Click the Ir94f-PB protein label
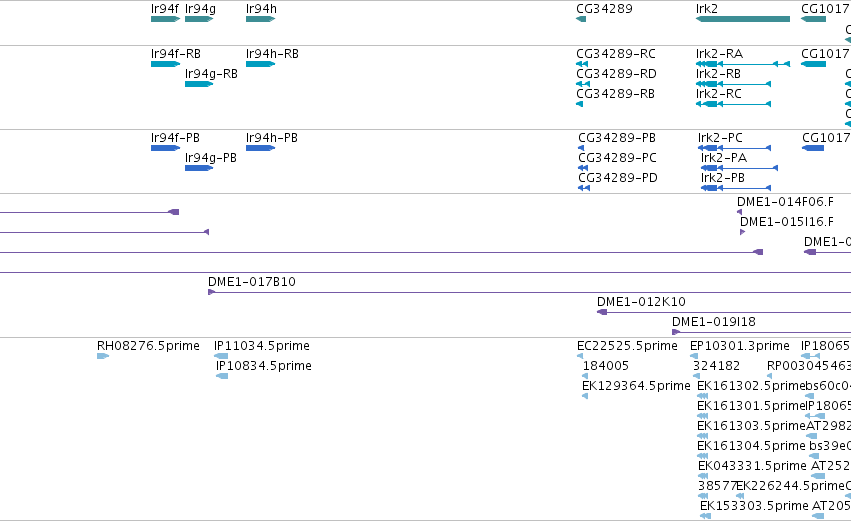This screenshot has width=851, height=521. [x=175, y=138]
